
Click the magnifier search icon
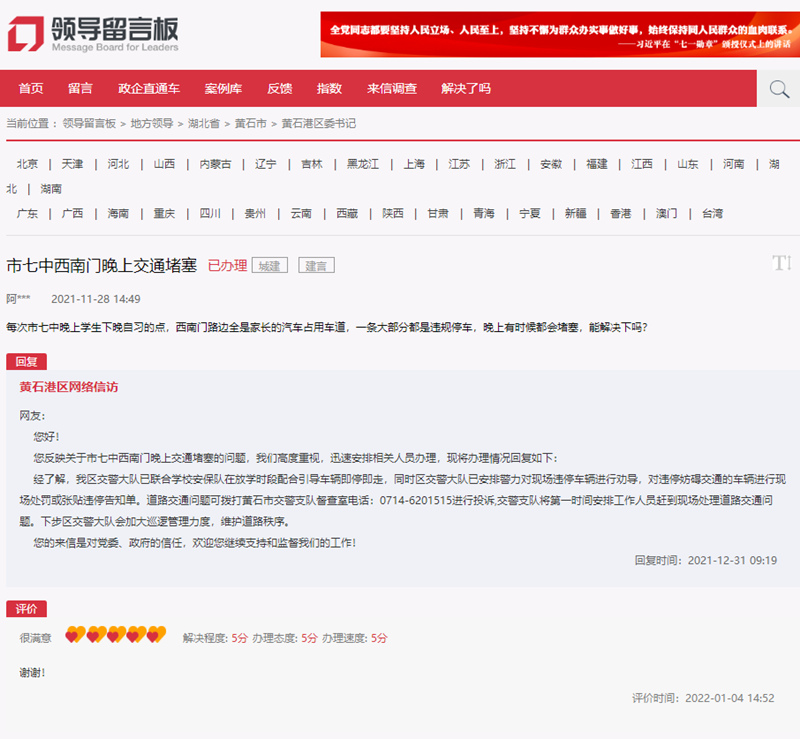[779, 89]
